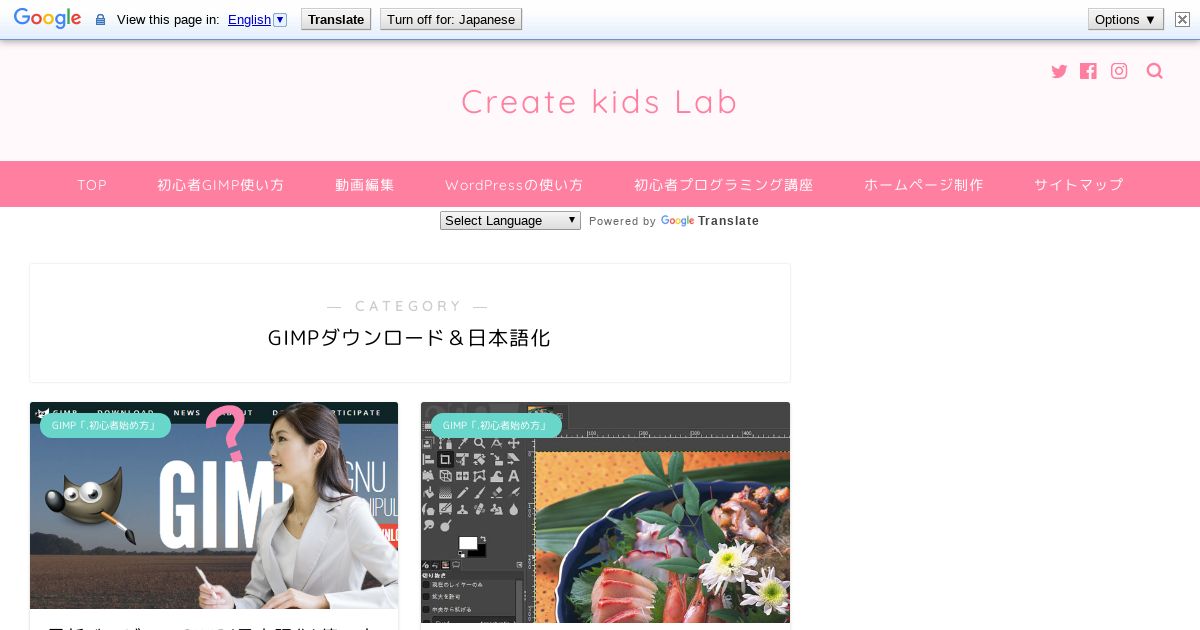Open the Twitter profile icon
The width and height of the screenshot is (1200, 630).
[x=1059, y=71]
